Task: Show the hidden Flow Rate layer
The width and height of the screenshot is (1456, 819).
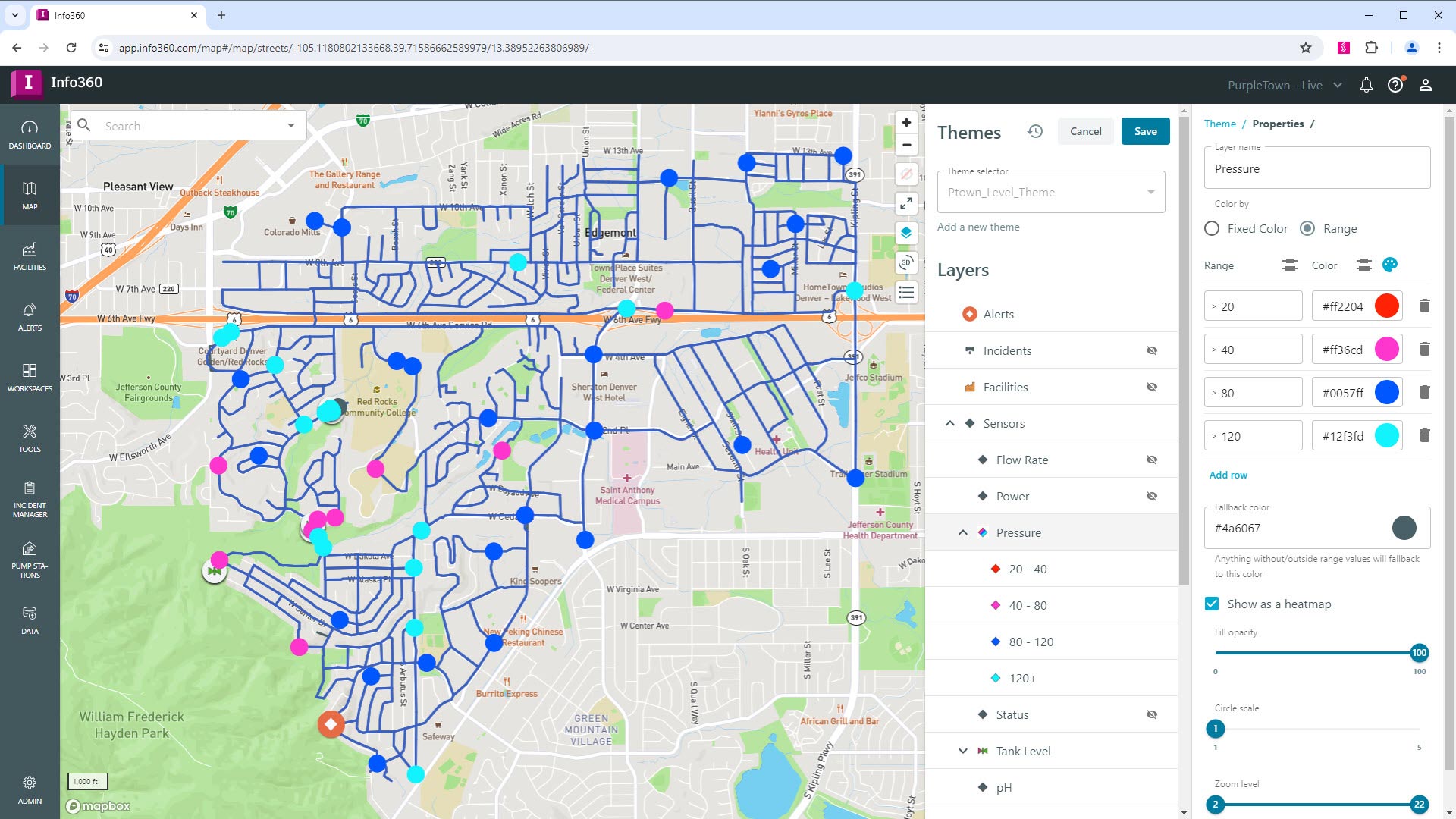Action: 1151,460
